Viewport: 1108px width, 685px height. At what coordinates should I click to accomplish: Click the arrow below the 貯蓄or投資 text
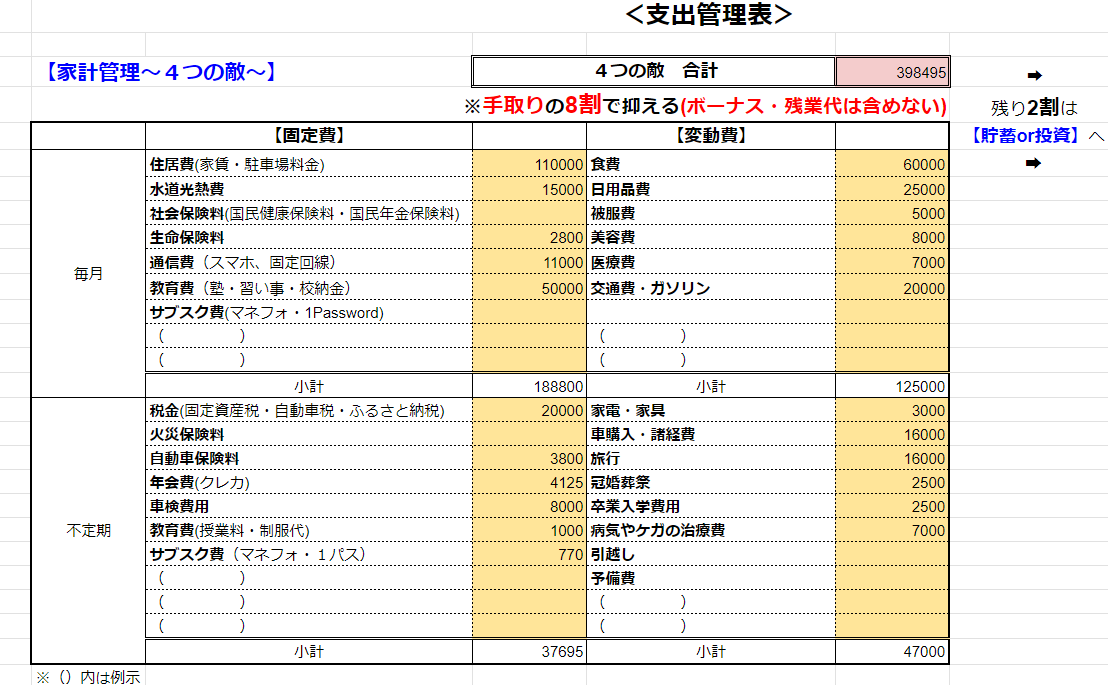[x=1034, y=163]
